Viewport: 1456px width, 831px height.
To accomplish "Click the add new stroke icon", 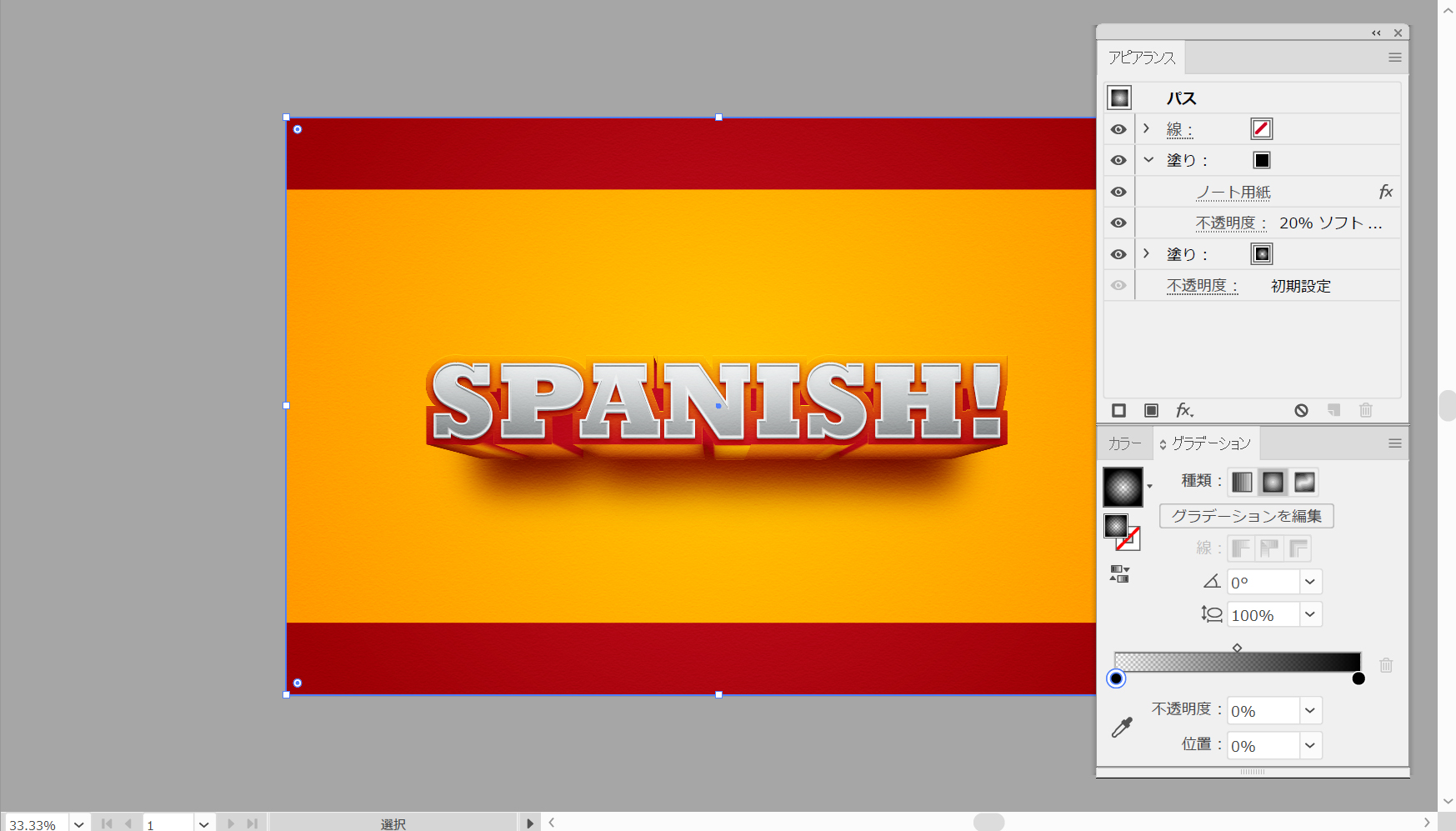I will point(1119,410).
